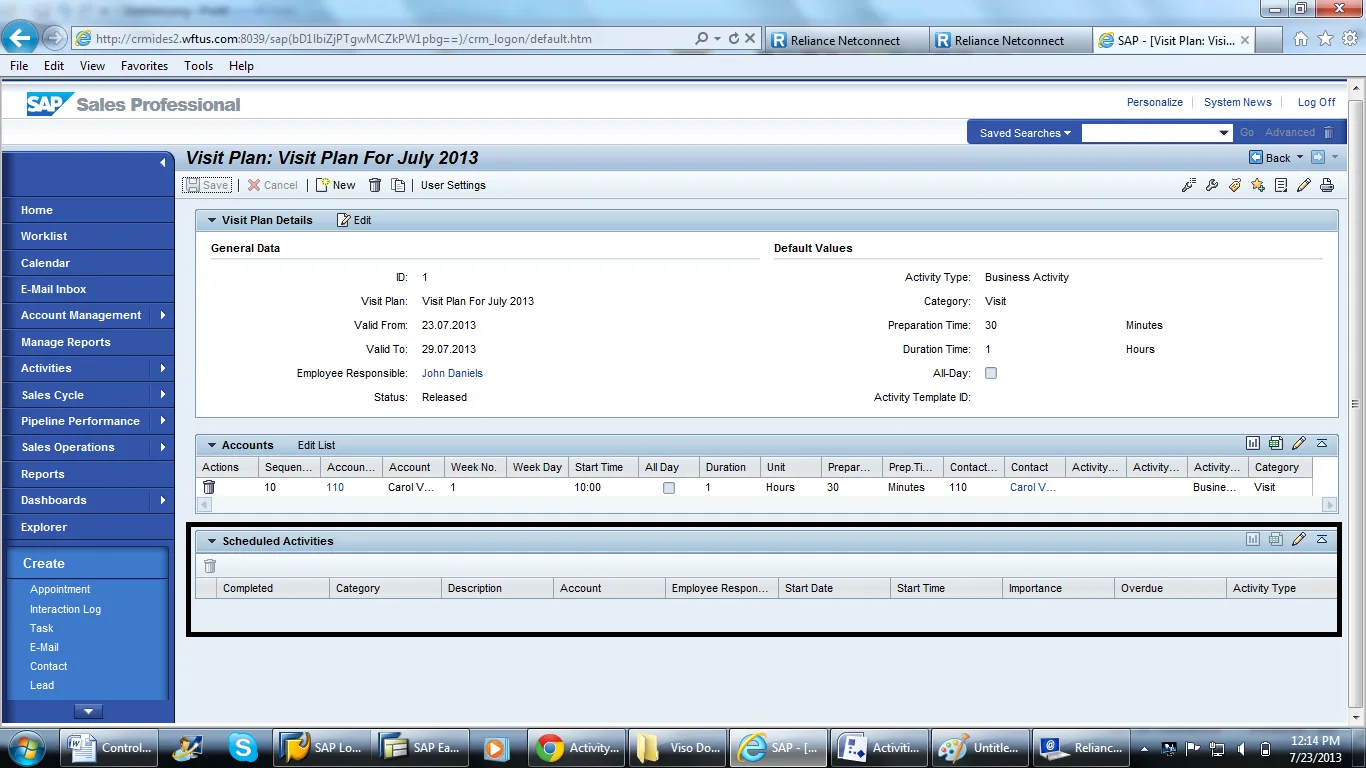Click the Log Off link
This screenshot has height=768, width=1366.
click(x=1316, y=102)
